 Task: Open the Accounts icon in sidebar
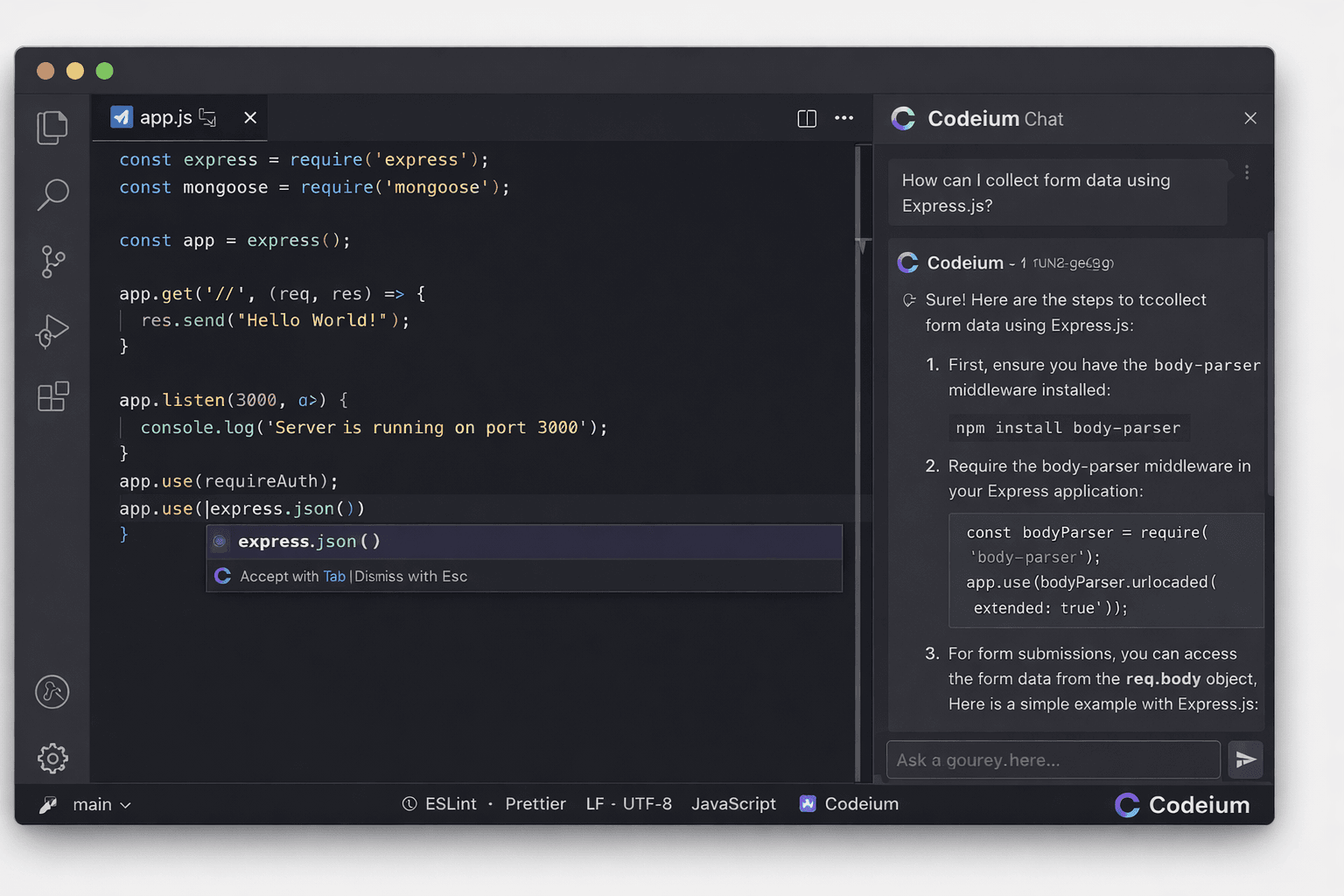(x=52, y=691)
